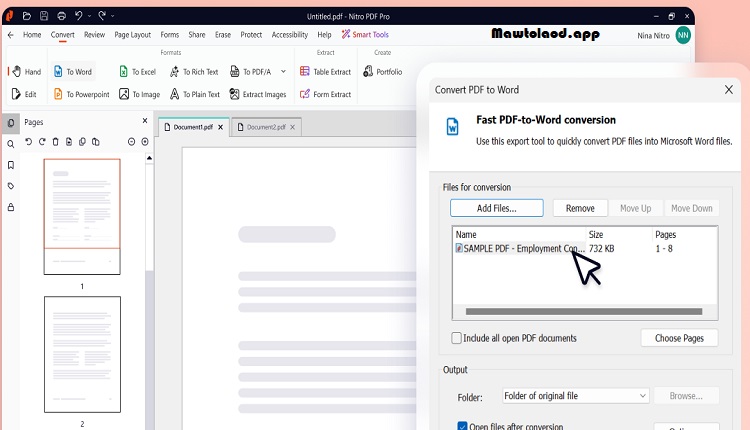Open the Home ribbon tab
Viewport: 750px width, 430px height.
(x=32, y=35)
